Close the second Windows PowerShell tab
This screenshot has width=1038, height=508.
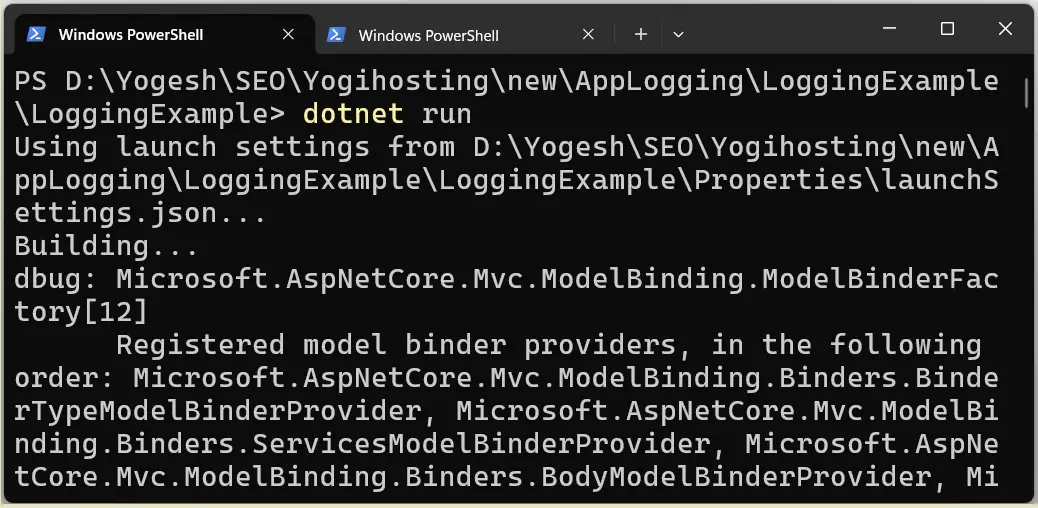588,34
